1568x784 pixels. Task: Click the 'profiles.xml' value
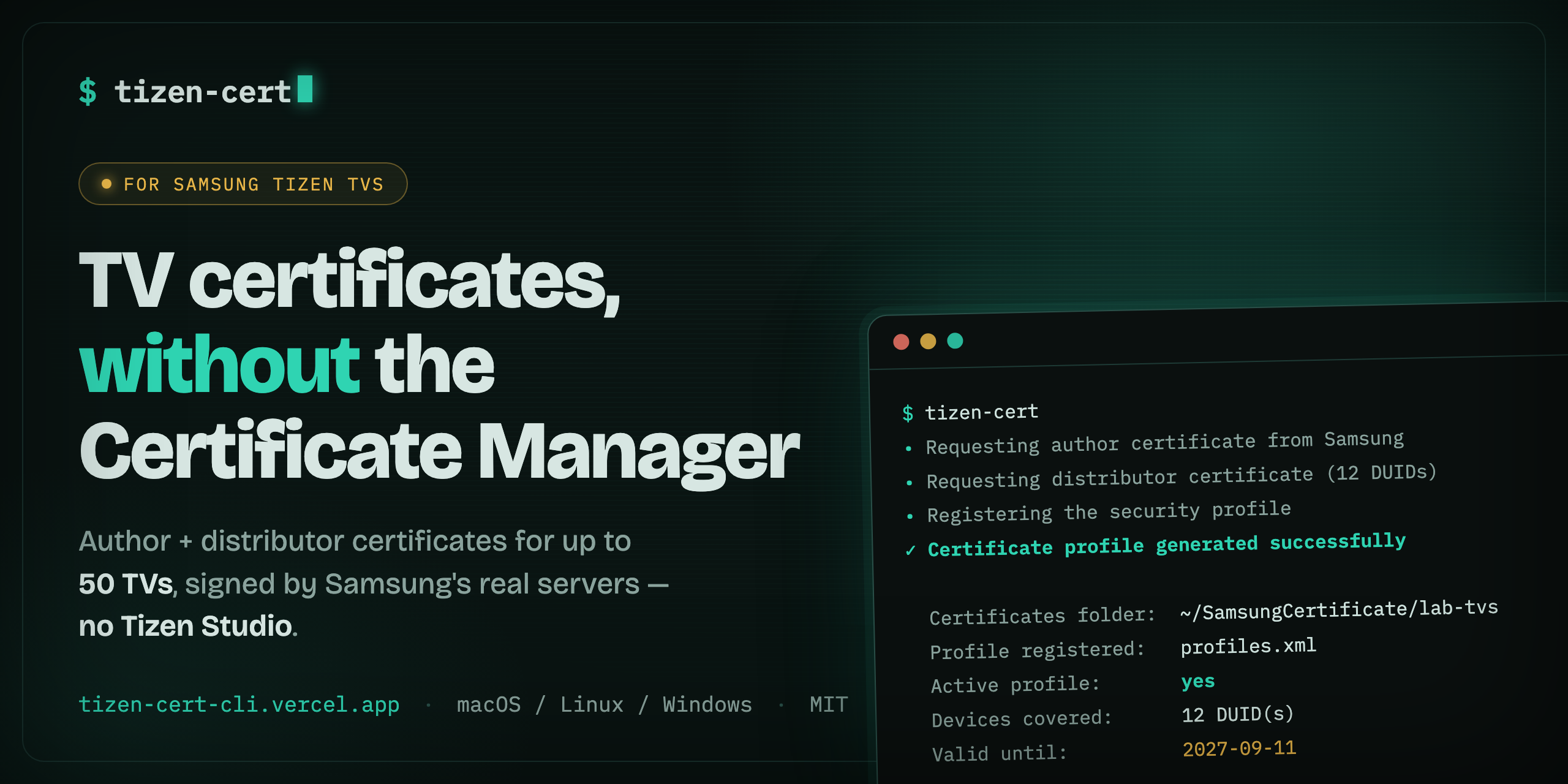[x=1248, y=646]
